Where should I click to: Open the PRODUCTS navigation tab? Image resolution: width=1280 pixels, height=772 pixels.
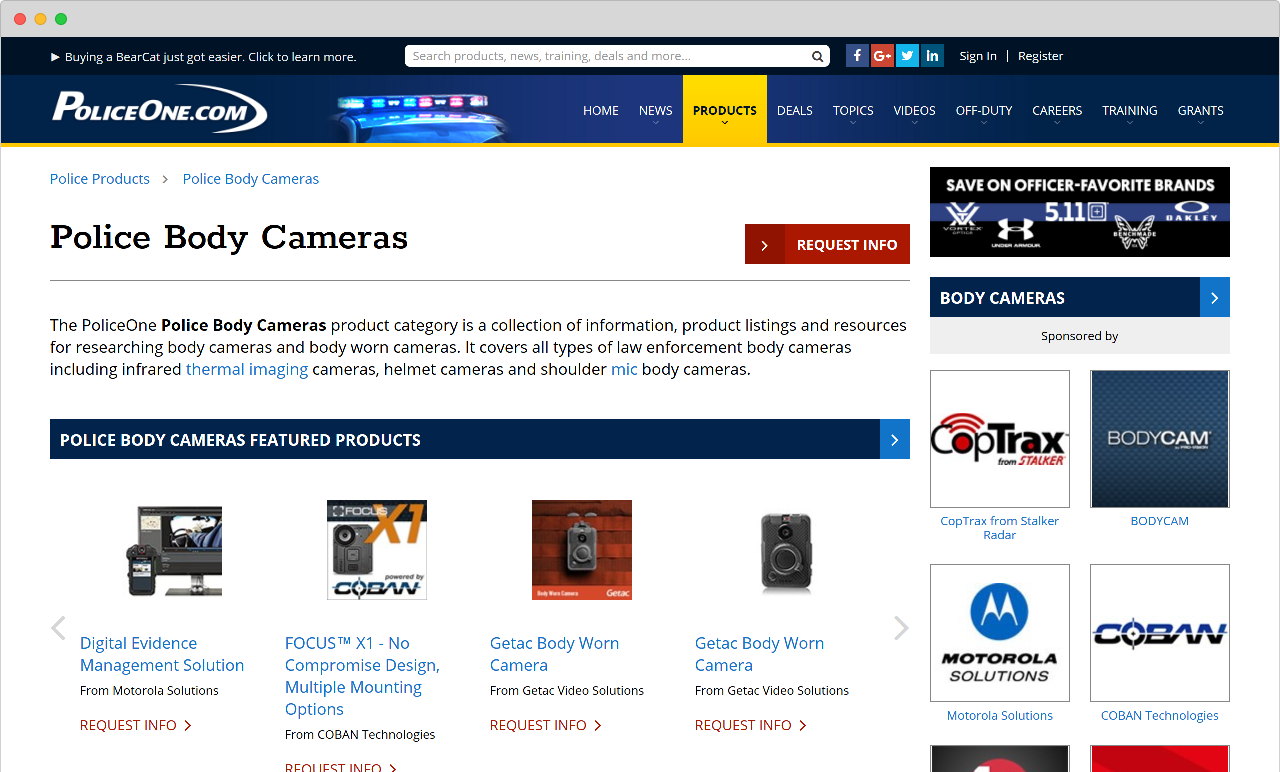pos(724,110)
